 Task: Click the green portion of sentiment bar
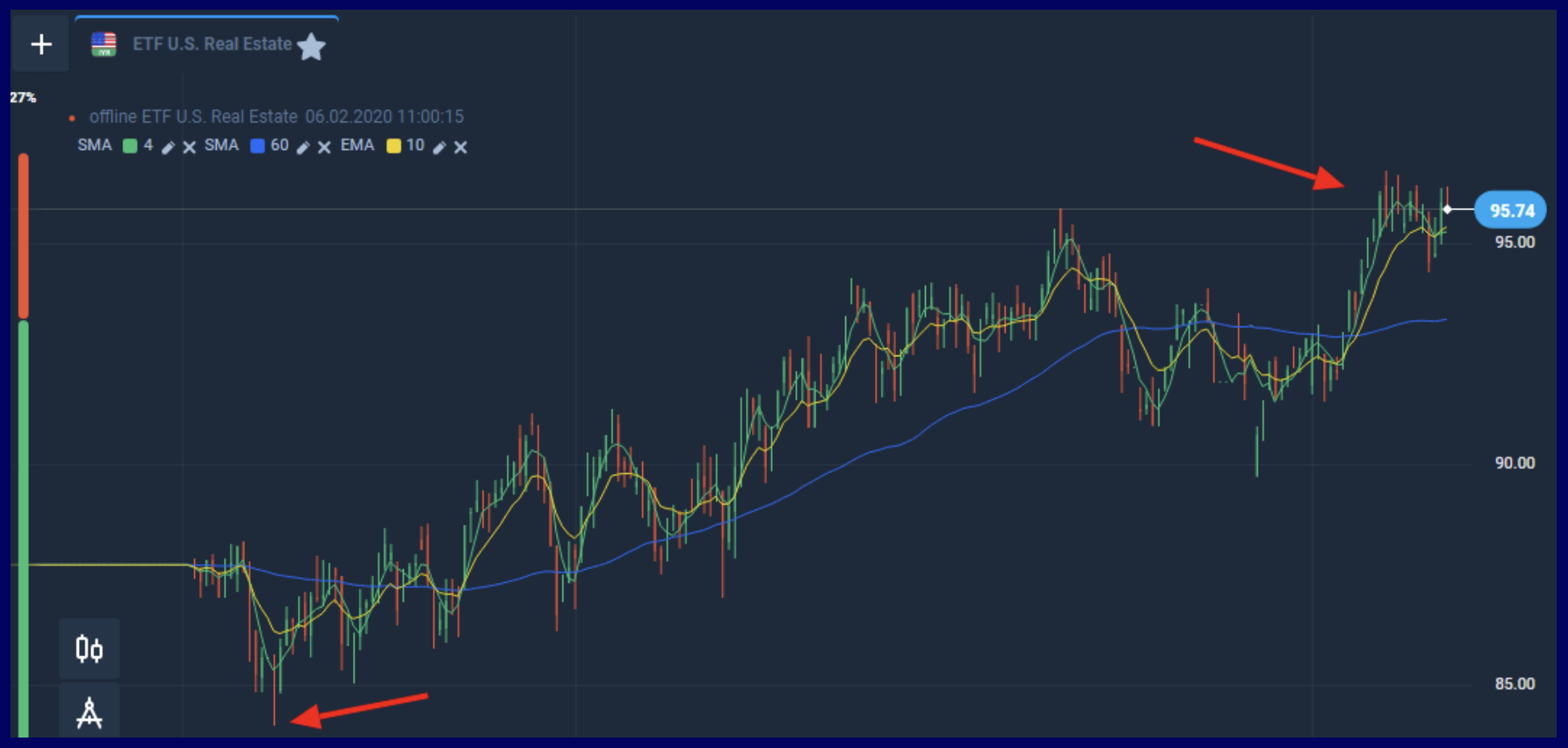pos(23,524)
